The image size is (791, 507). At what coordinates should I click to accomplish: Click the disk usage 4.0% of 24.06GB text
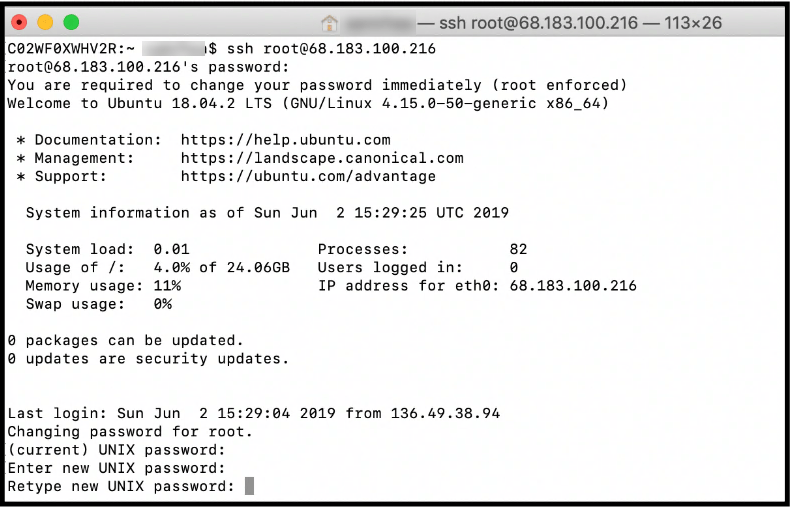pos(221,267)
